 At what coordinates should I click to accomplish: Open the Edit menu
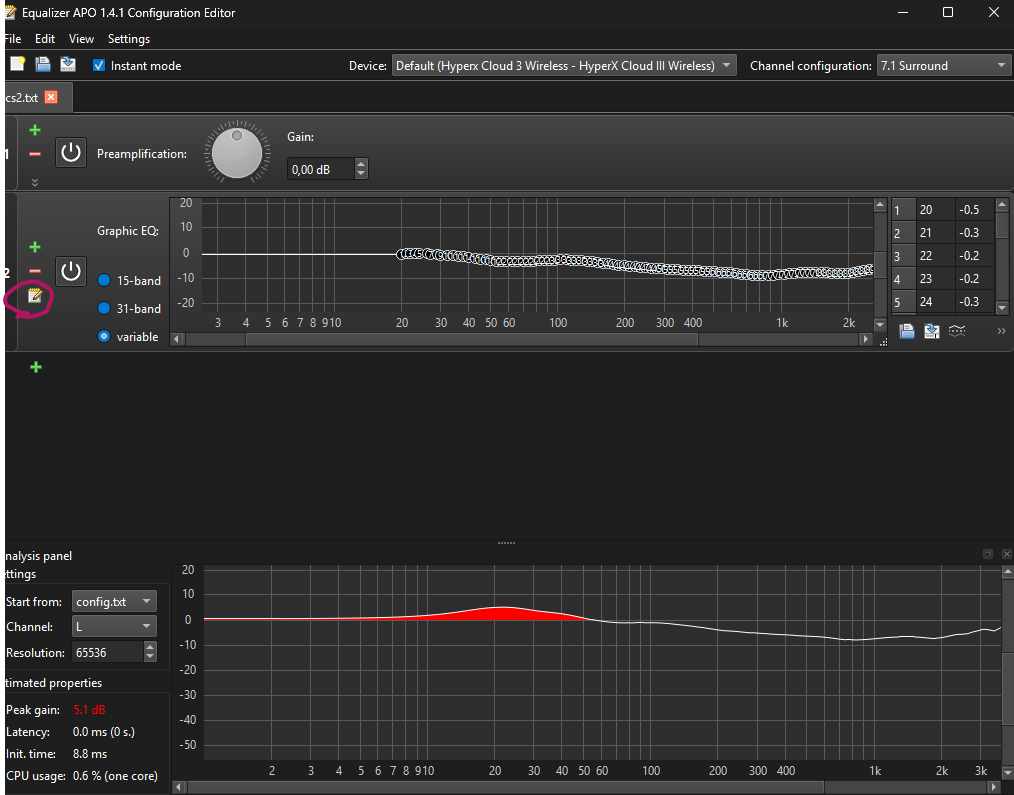pos(45,39)
